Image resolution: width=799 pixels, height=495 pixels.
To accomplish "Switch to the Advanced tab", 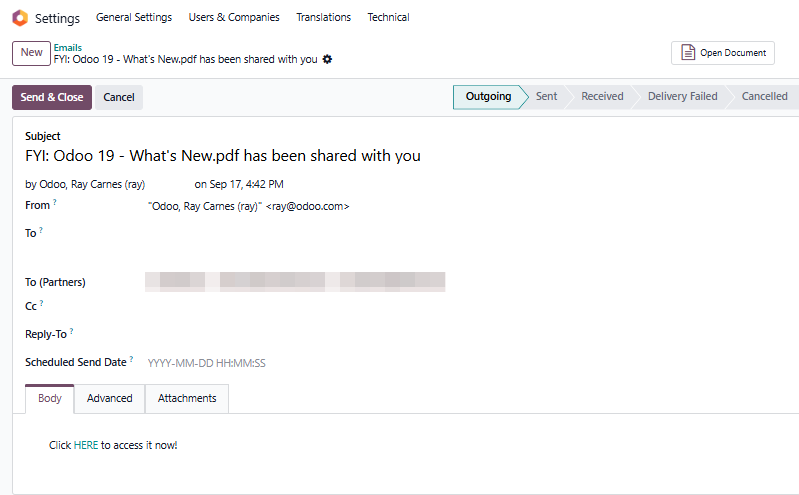I will click(x=110, y=398).
